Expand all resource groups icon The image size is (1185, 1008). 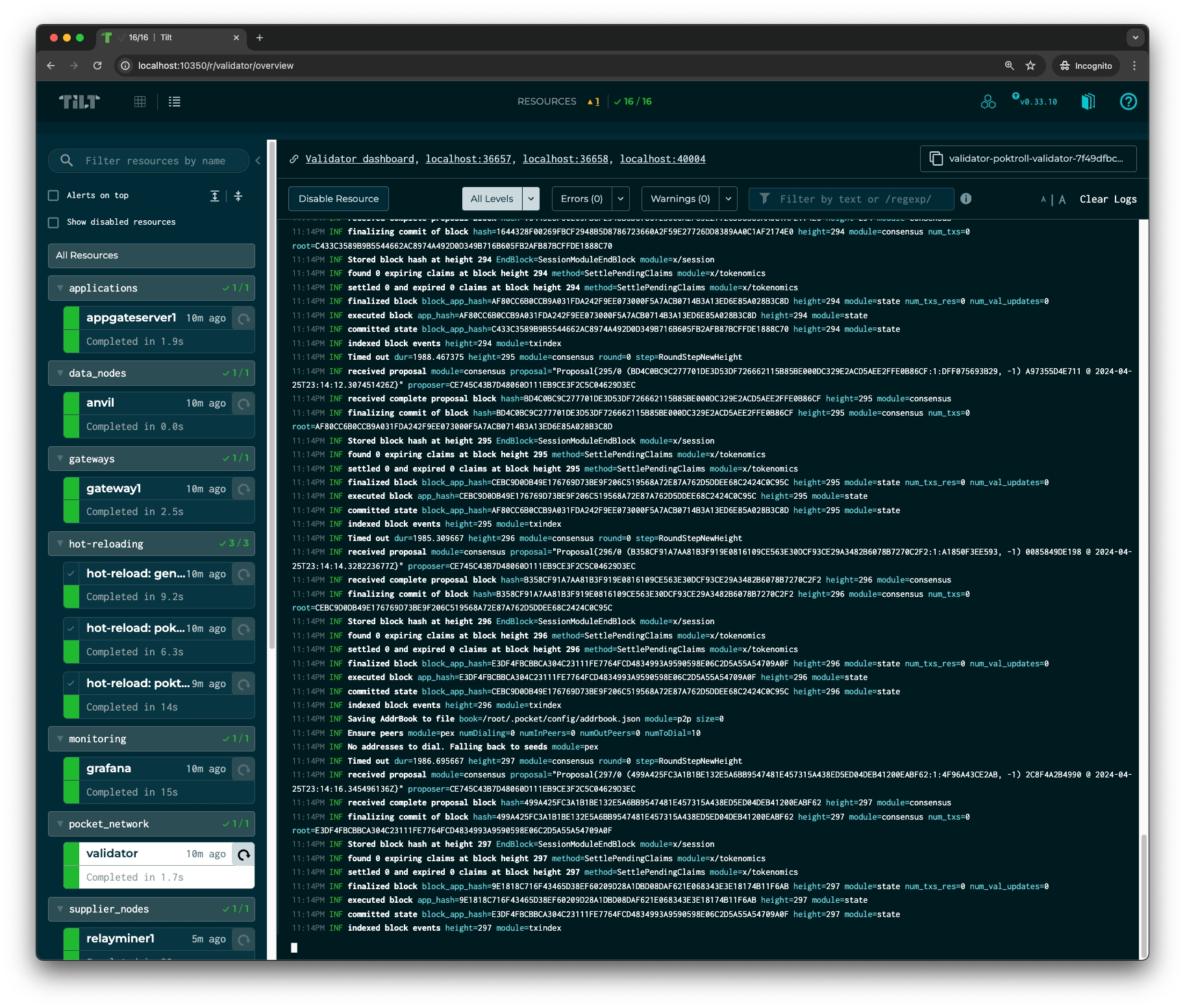[215, 195]
